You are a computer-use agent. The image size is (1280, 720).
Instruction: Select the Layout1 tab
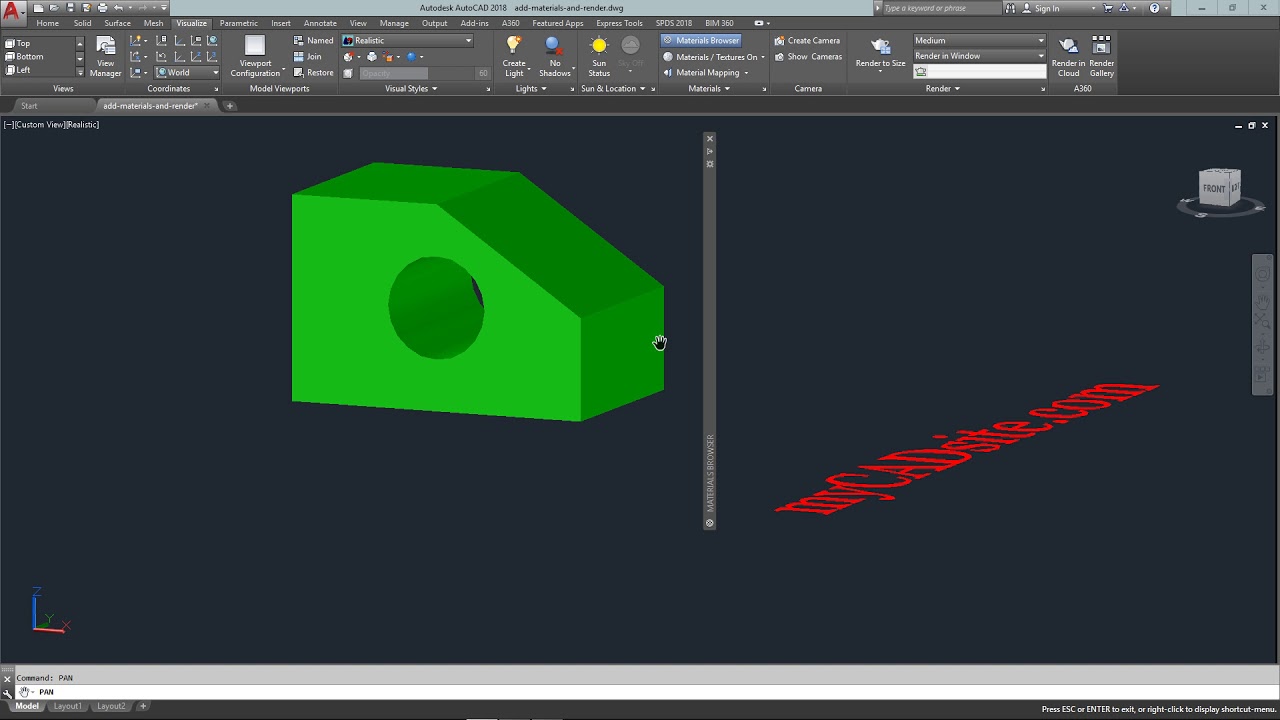coord(67,706)
